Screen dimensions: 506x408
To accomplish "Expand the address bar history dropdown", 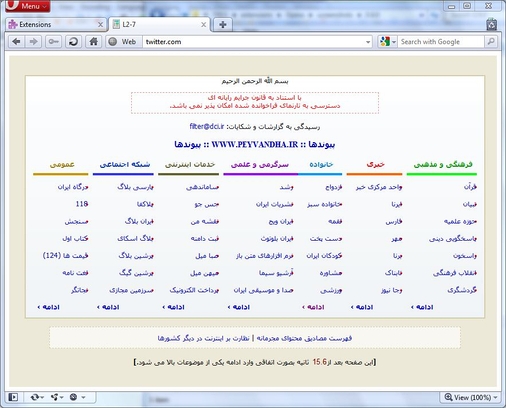I will (x=368, y=42).
